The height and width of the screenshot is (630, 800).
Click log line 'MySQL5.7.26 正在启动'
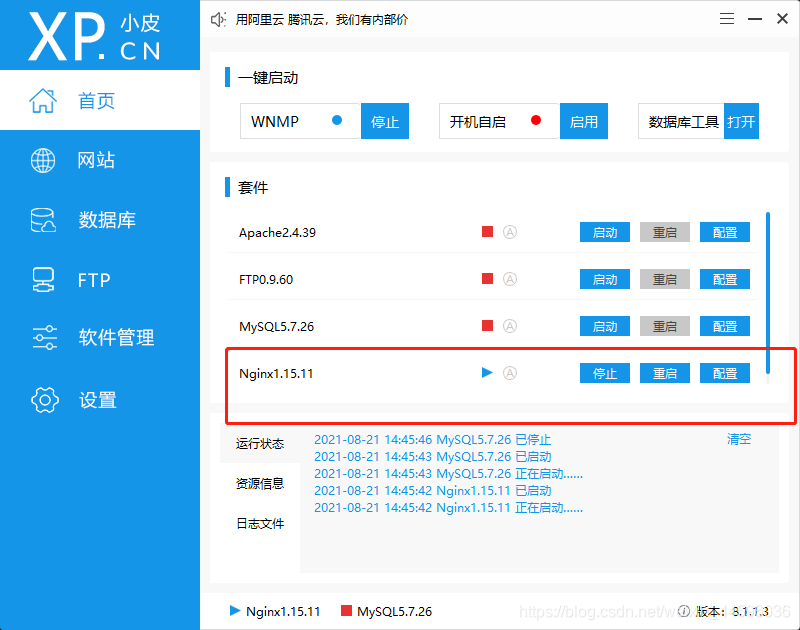448,473
